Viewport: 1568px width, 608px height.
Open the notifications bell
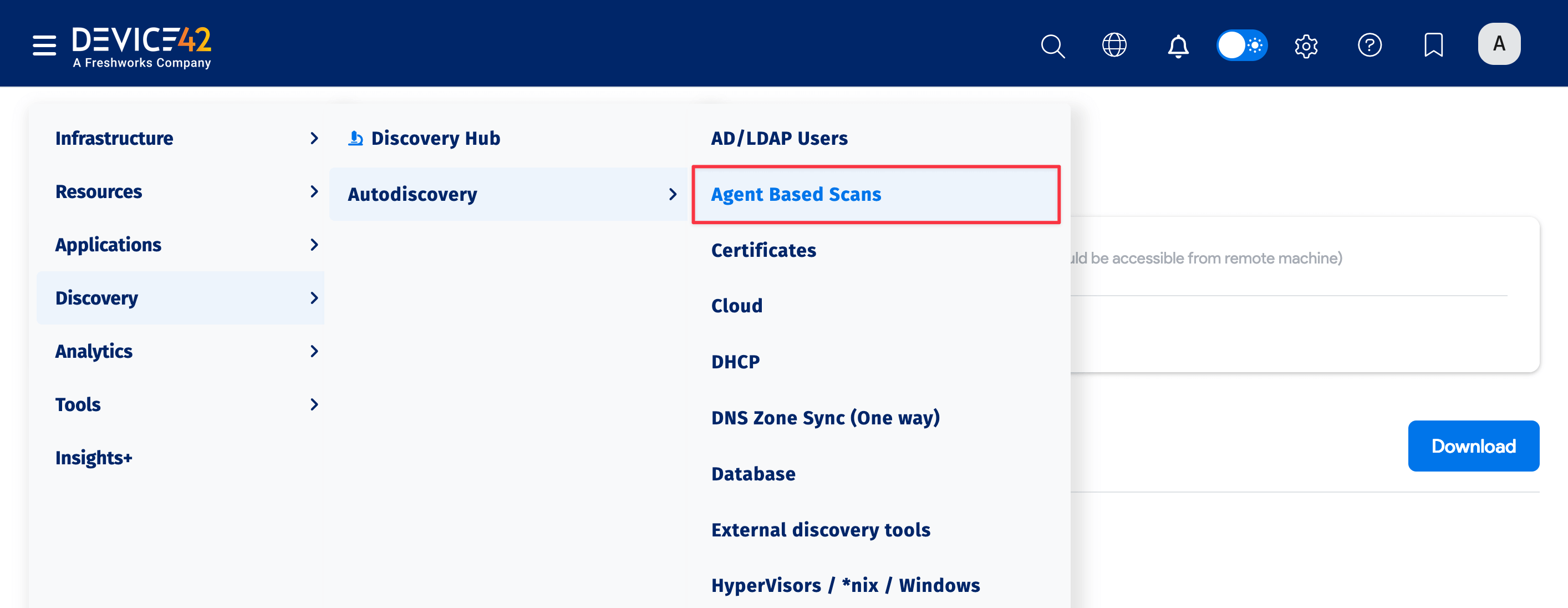coord(1177,45)
